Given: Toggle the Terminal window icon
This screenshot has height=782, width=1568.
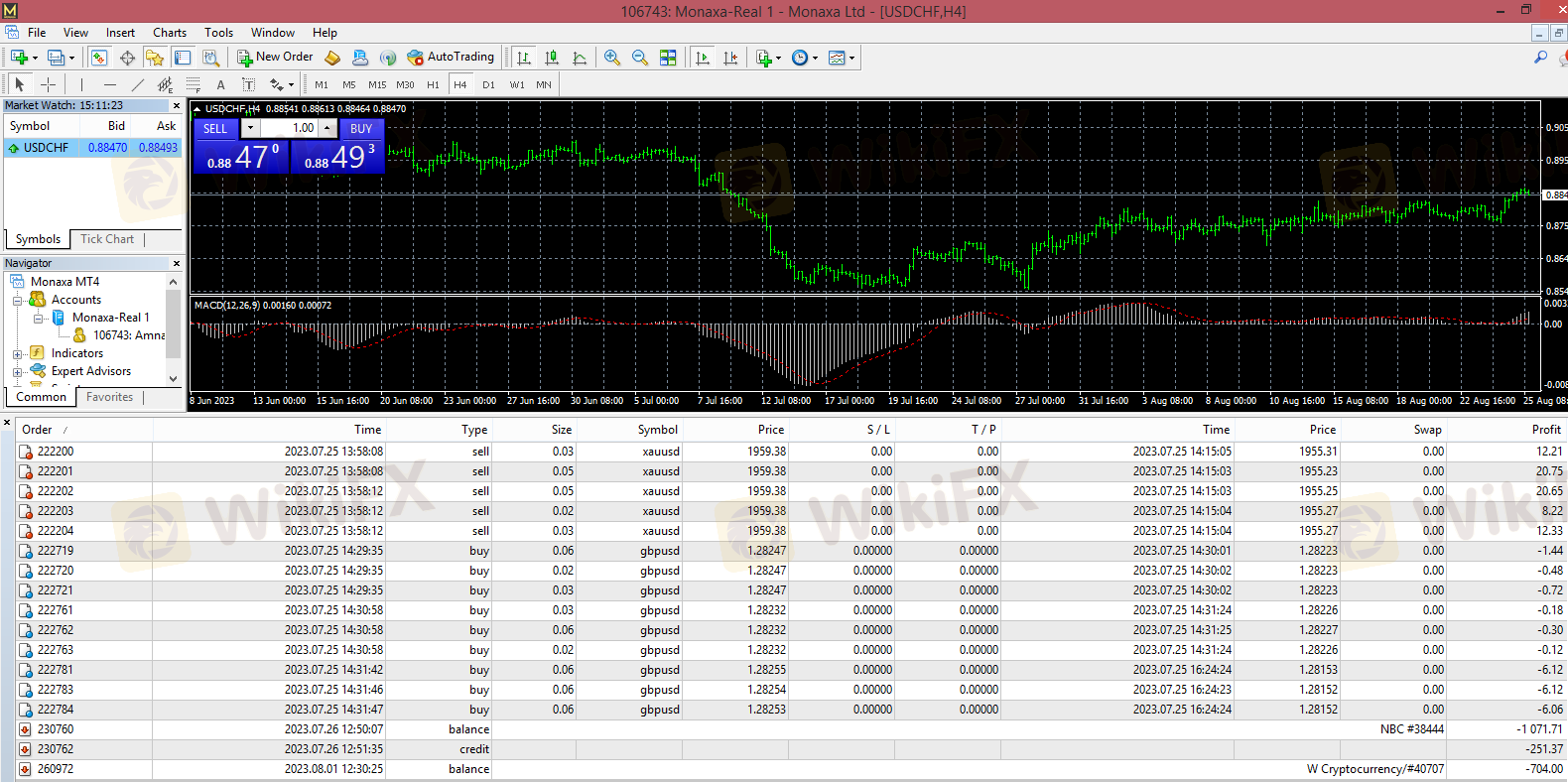Looking at the screenshot, I should pos(183,58).
